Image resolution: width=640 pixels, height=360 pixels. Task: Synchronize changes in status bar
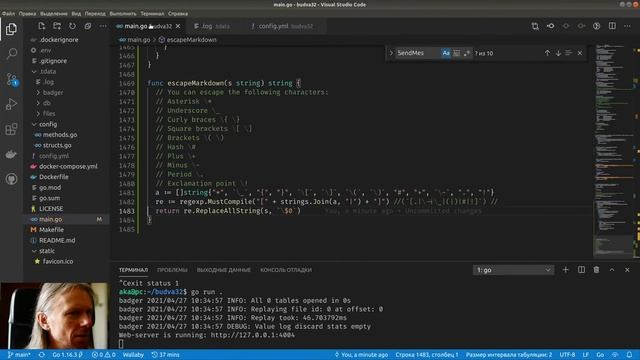pos(42,355)
